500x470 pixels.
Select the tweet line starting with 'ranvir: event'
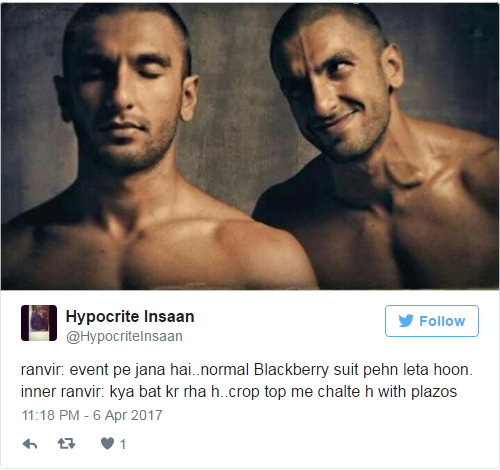(247, 370)
